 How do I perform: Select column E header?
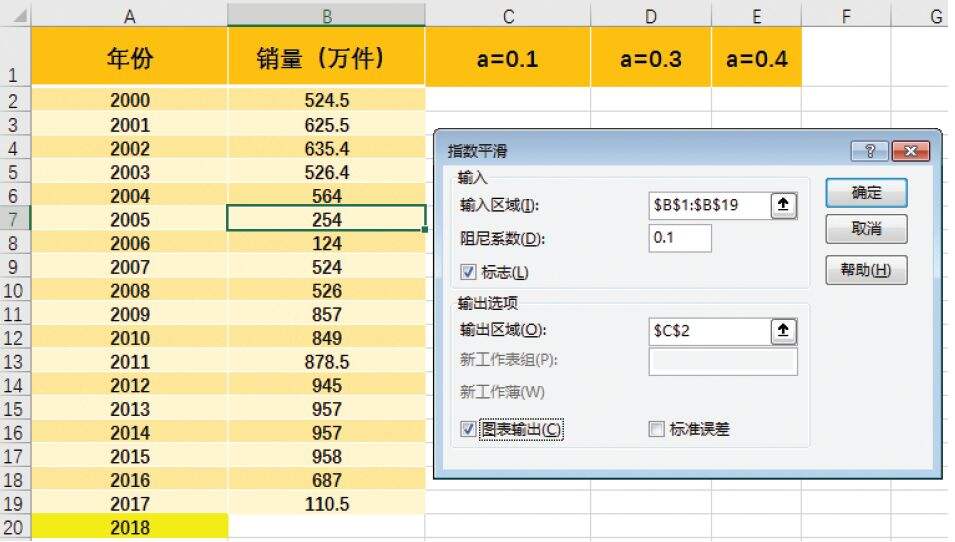(756, 16)
